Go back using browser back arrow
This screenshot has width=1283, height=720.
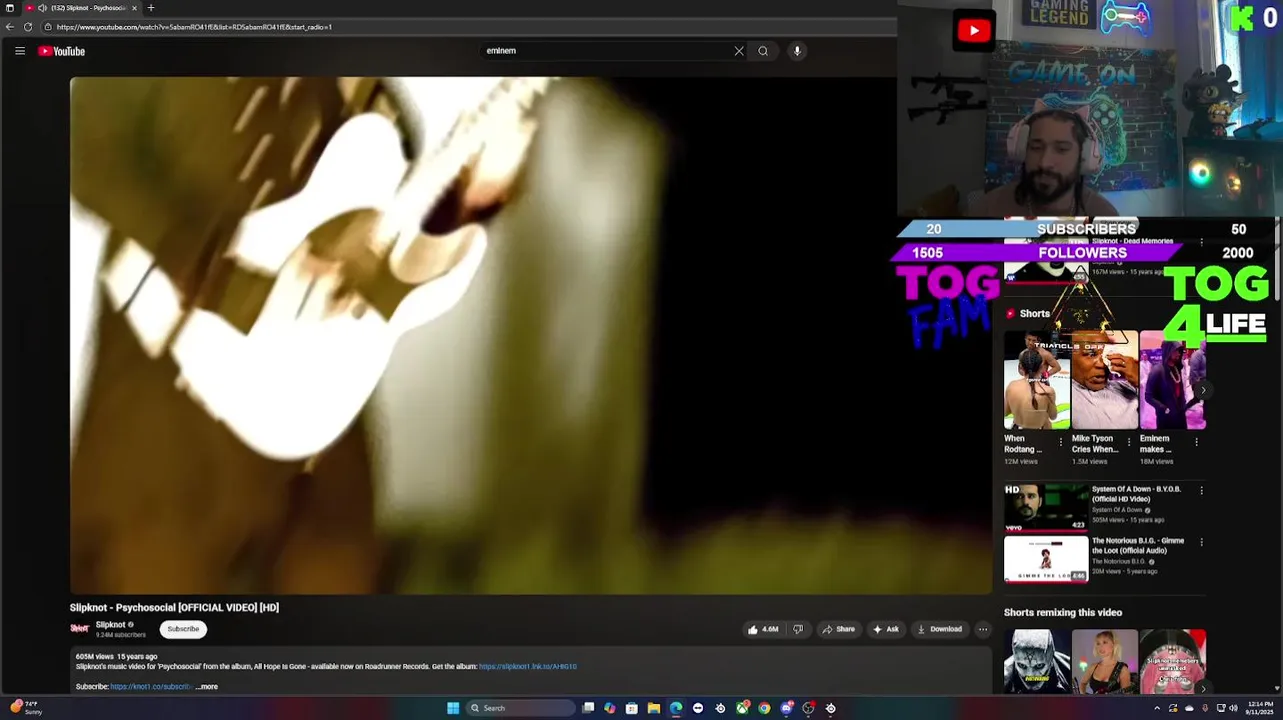coord(10,27)
